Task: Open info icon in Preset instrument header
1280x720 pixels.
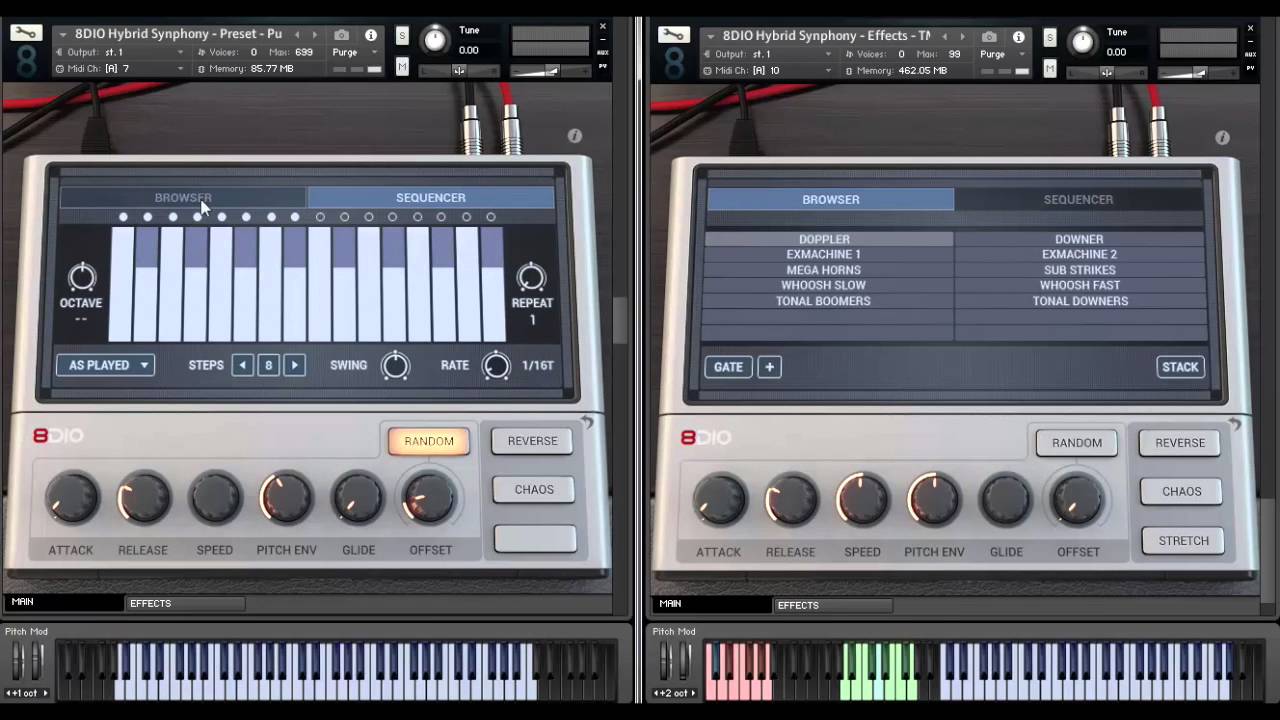Action: [371, 35]
